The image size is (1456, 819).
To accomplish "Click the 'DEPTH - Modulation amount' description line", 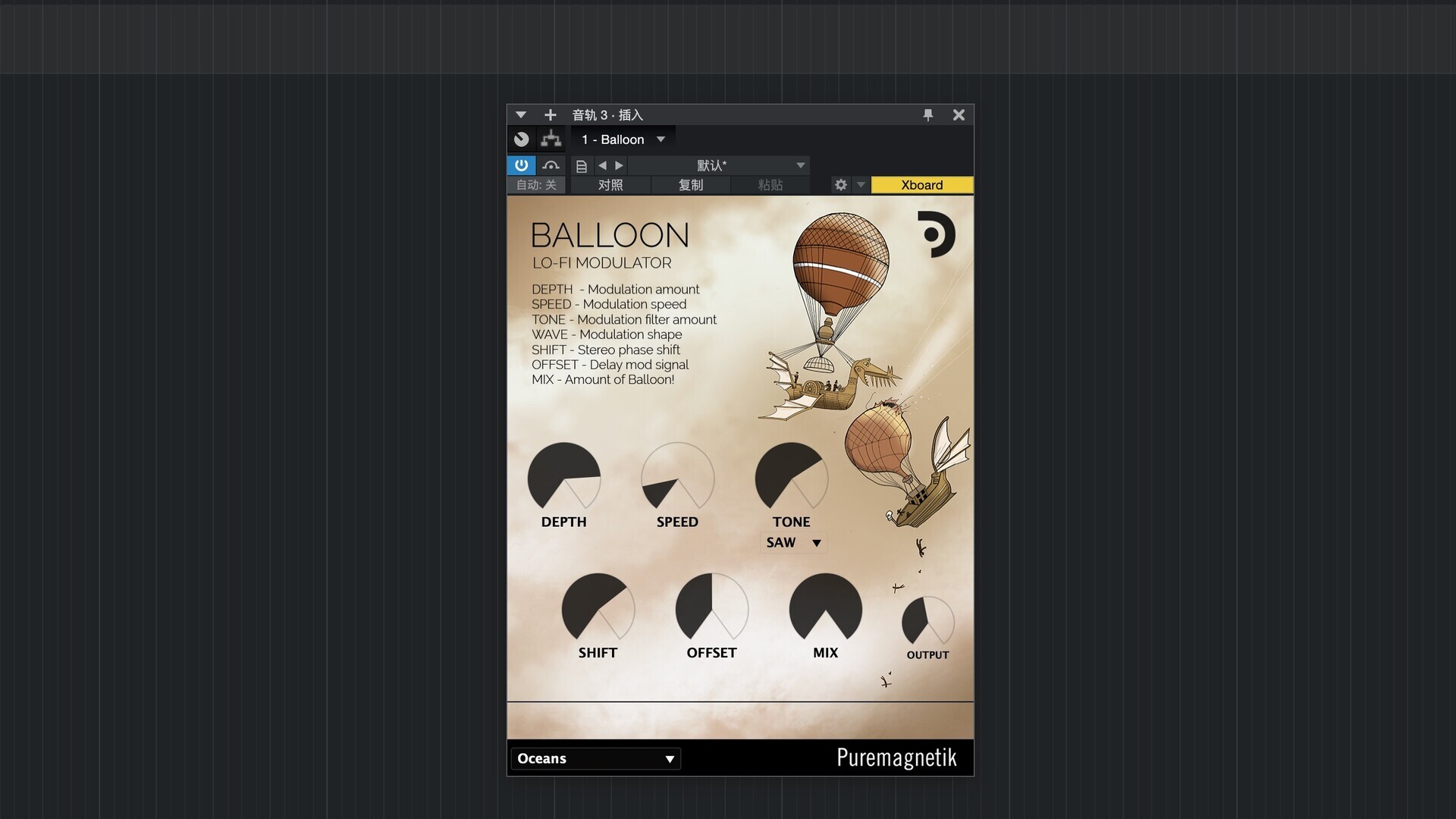I will pyautogui.click(x=615, y=289).
